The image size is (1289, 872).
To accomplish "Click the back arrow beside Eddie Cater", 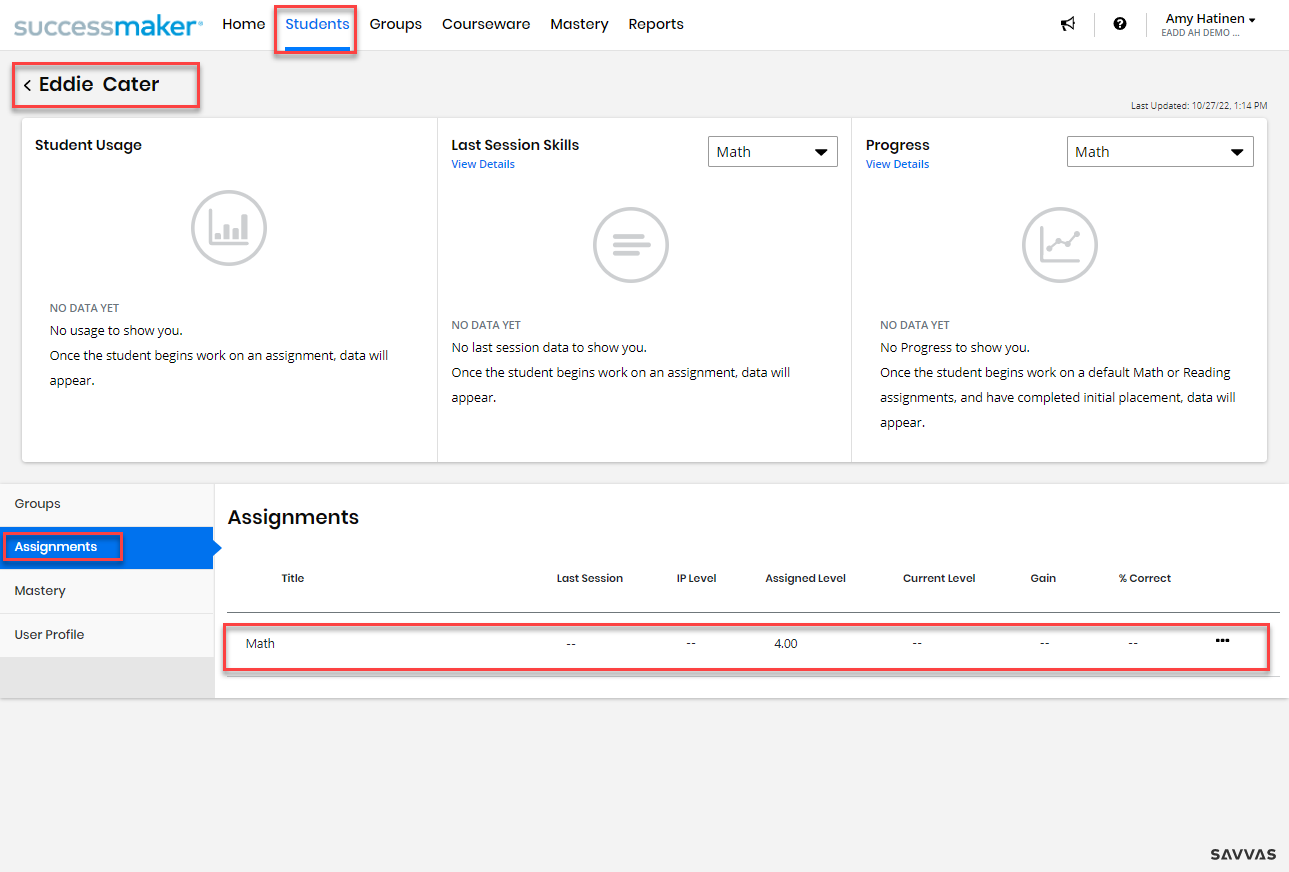I will coord(27,86).
